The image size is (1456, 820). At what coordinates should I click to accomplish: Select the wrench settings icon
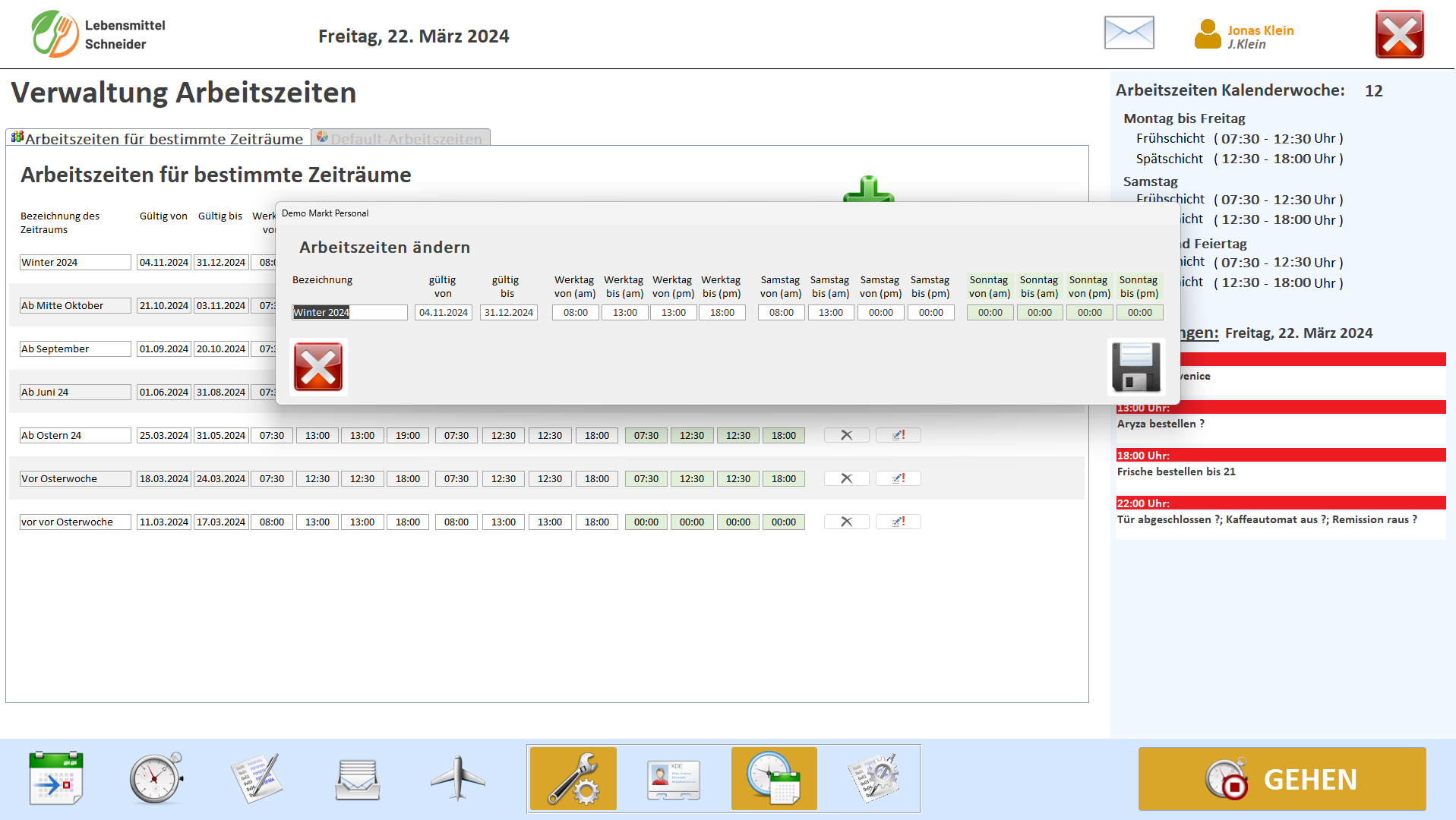pyautogui.click(x=573, y=778)
